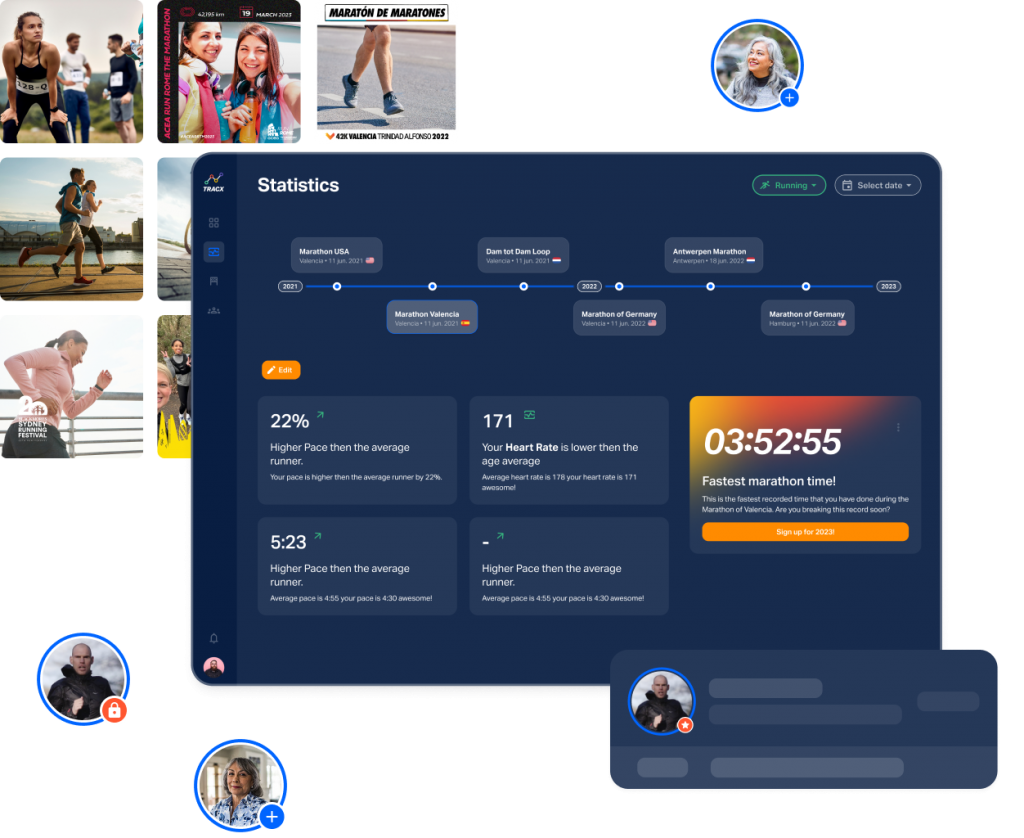
Task: Click lock badge on bald man's avatar
Action: 114,710
